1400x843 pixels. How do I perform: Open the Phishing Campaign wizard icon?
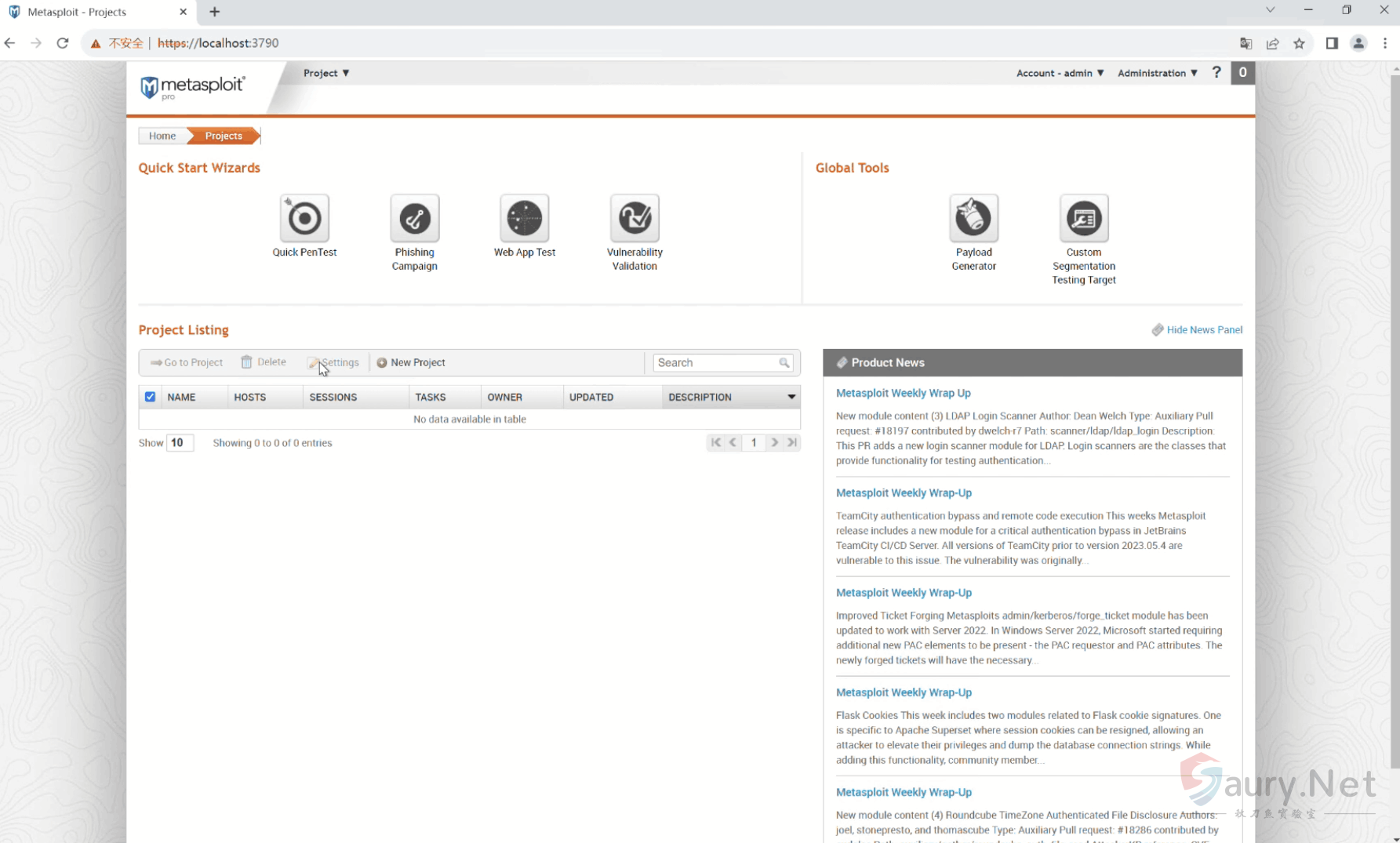tap(414, 219)
